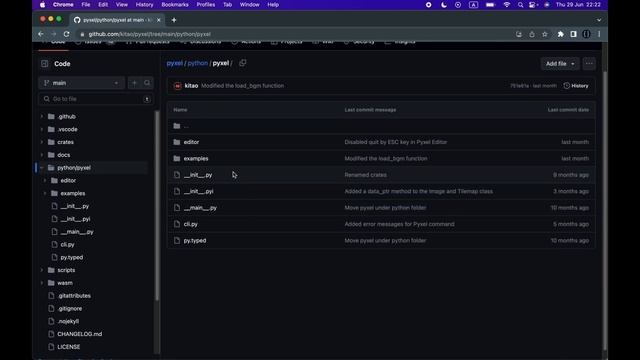Collapse the file tree side panel icon
This screenshot has height=360, width=640.
[x=44, y=64]
